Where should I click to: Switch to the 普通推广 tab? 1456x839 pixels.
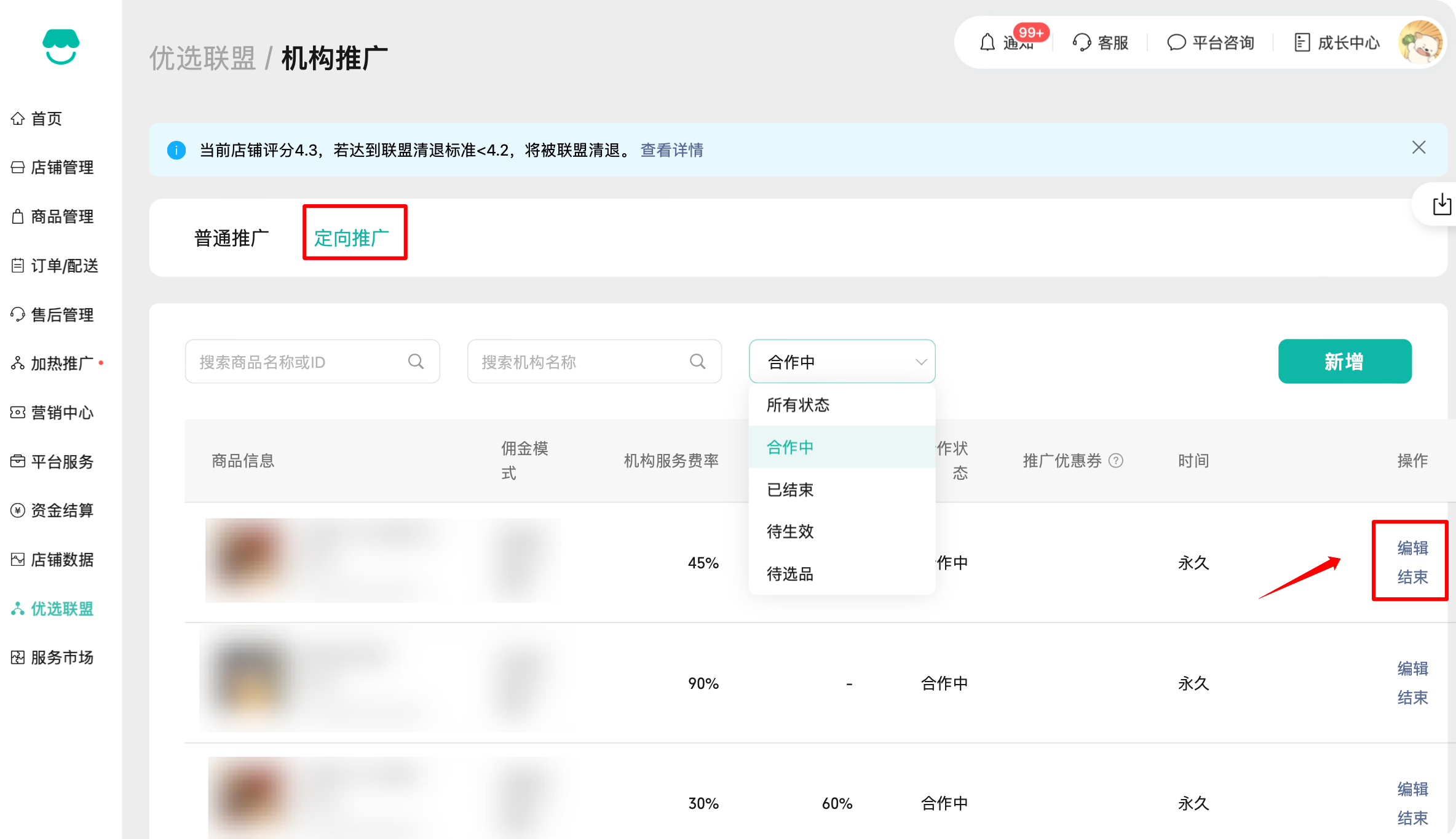point(232,238)
